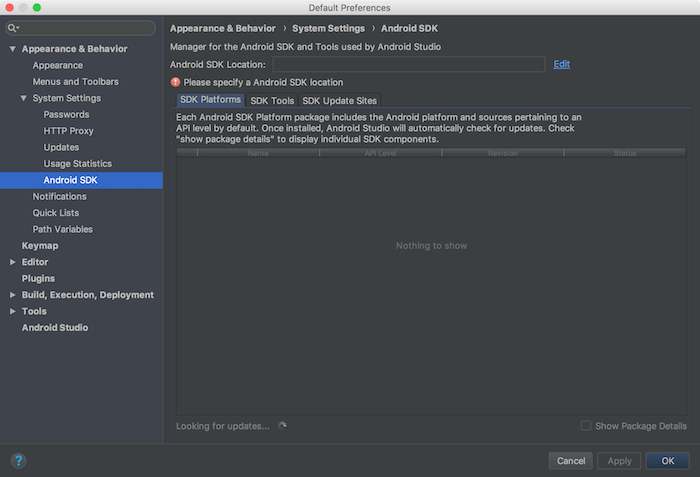Click the Apply button
The height and width of the screenshot is (477, 700).
[619, 461]
